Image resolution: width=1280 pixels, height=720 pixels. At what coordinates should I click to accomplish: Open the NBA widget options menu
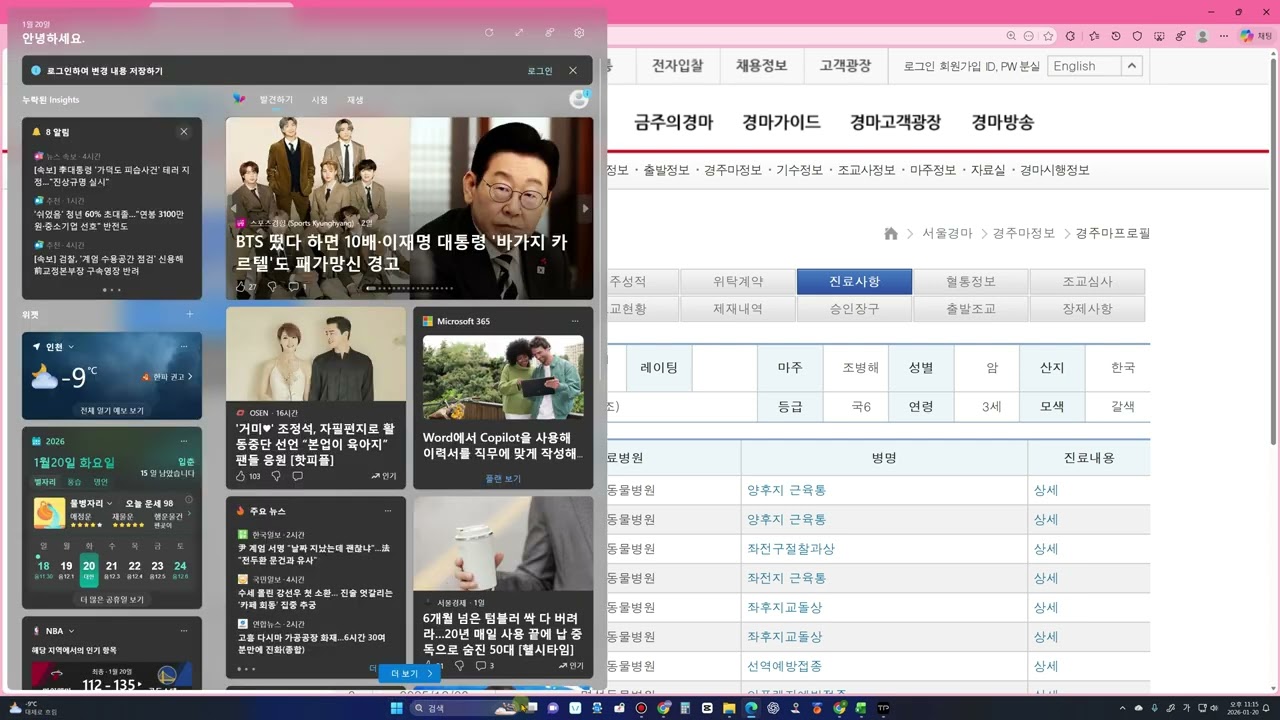(184, 631)
